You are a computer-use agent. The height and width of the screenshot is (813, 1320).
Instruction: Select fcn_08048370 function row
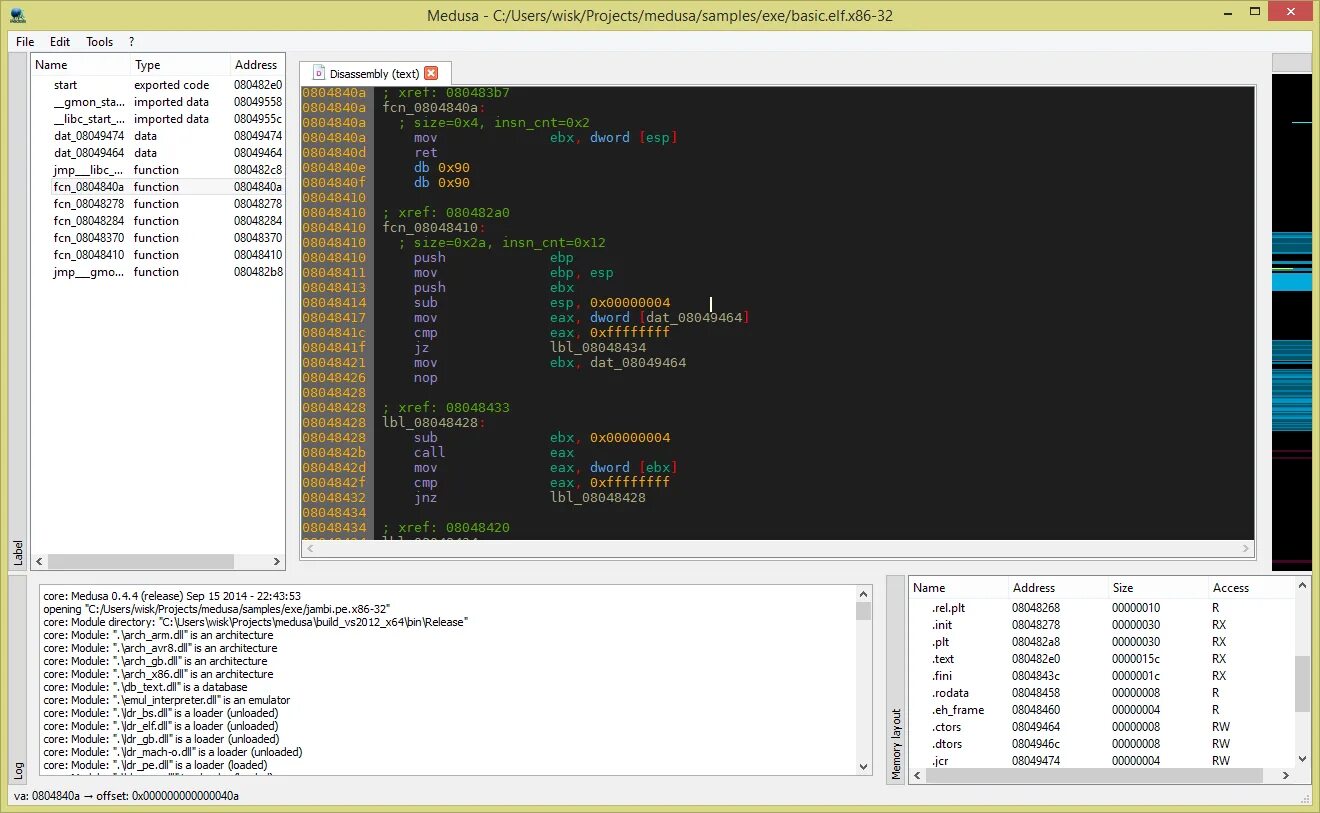158,238
